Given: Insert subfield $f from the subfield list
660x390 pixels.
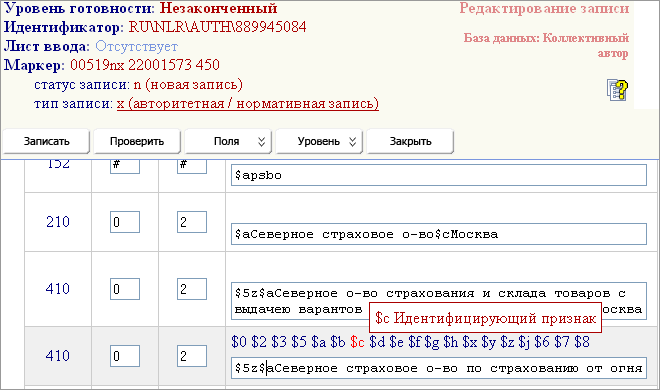Looking at the screenshot, I should [x=415, y=342].
